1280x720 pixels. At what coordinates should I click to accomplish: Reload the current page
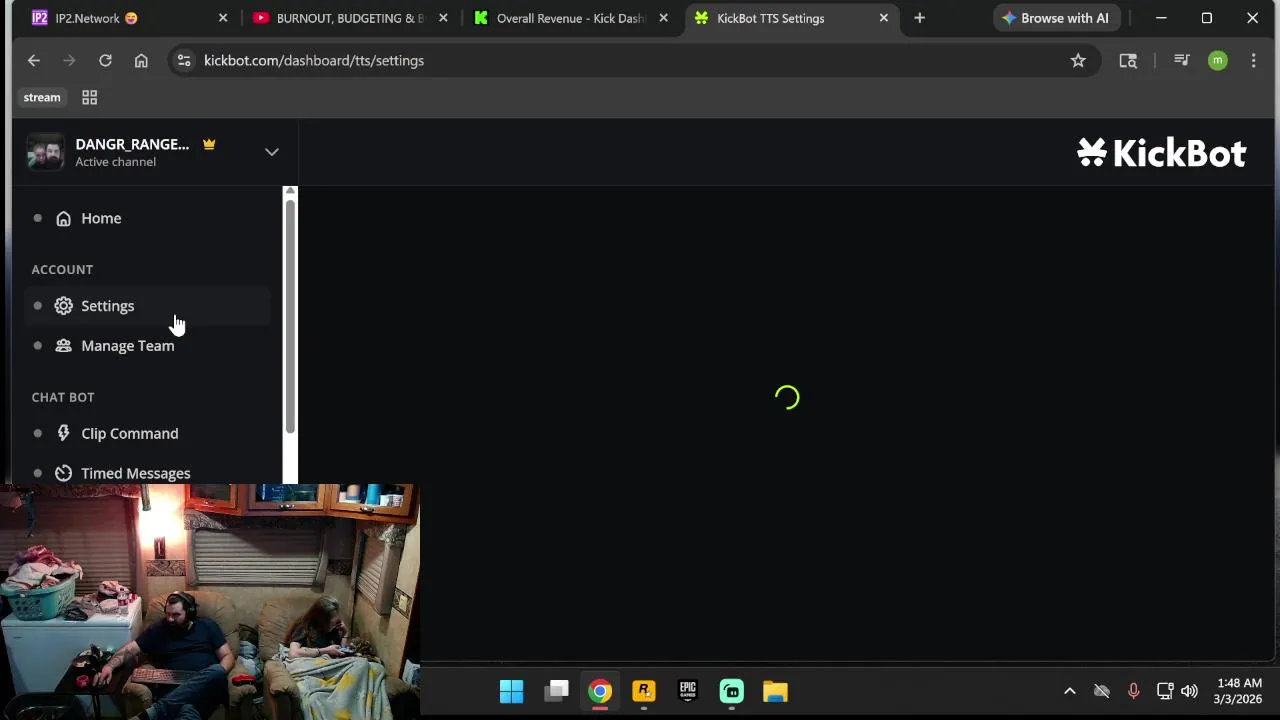click(x=105, y=61)
